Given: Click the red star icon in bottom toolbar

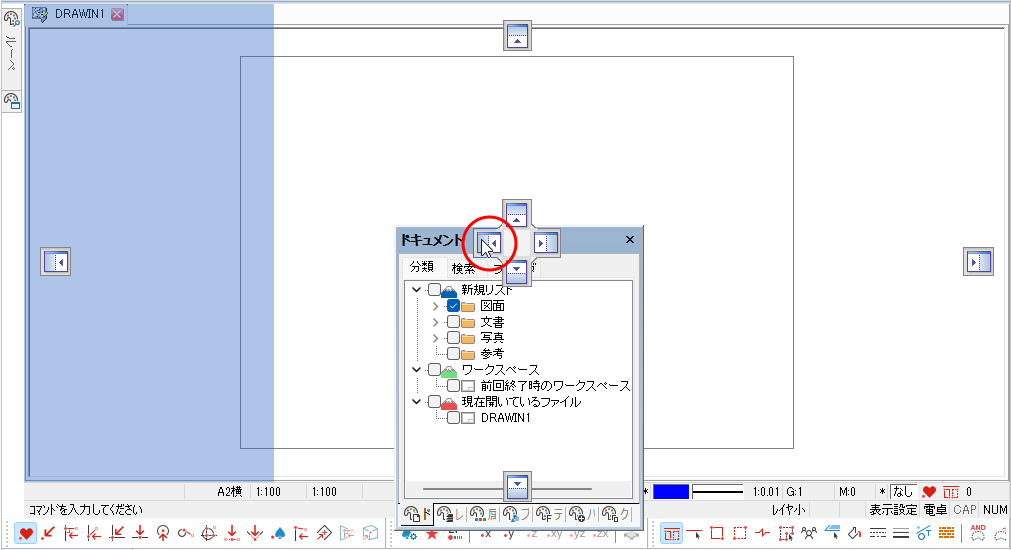Looking at the screenshot, I should (432, 535).
